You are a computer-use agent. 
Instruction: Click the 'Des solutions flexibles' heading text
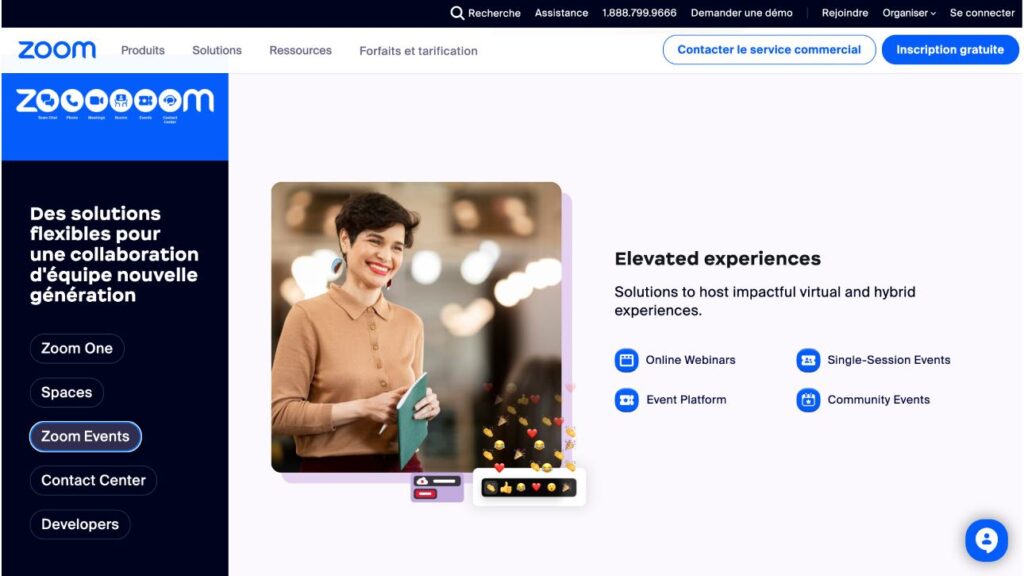[x=114, y=254]
